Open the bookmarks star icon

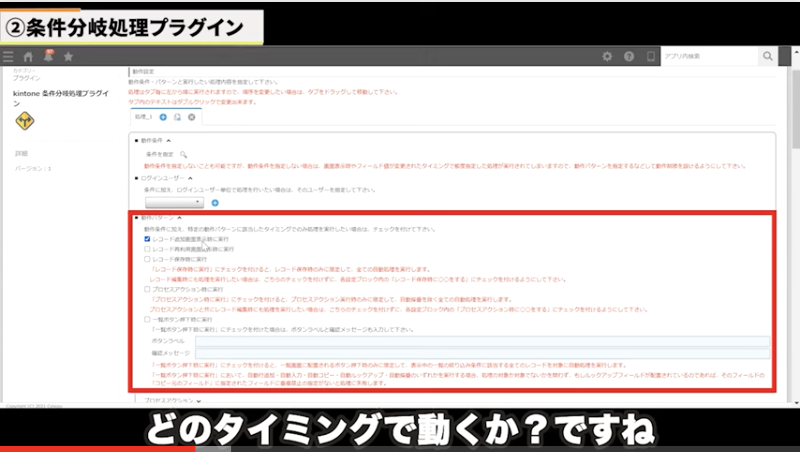pos(68,57)
